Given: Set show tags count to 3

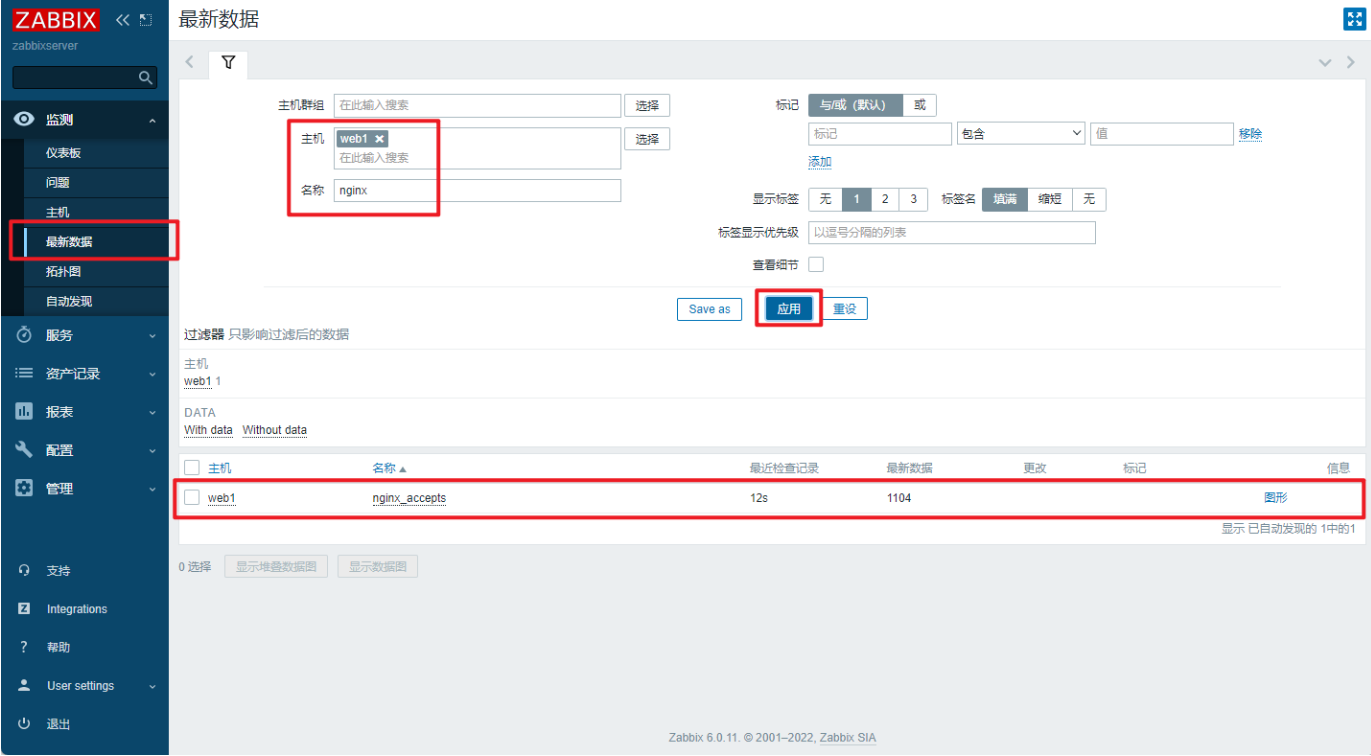Looking at the screenshot, I should (x=913, y=199).
